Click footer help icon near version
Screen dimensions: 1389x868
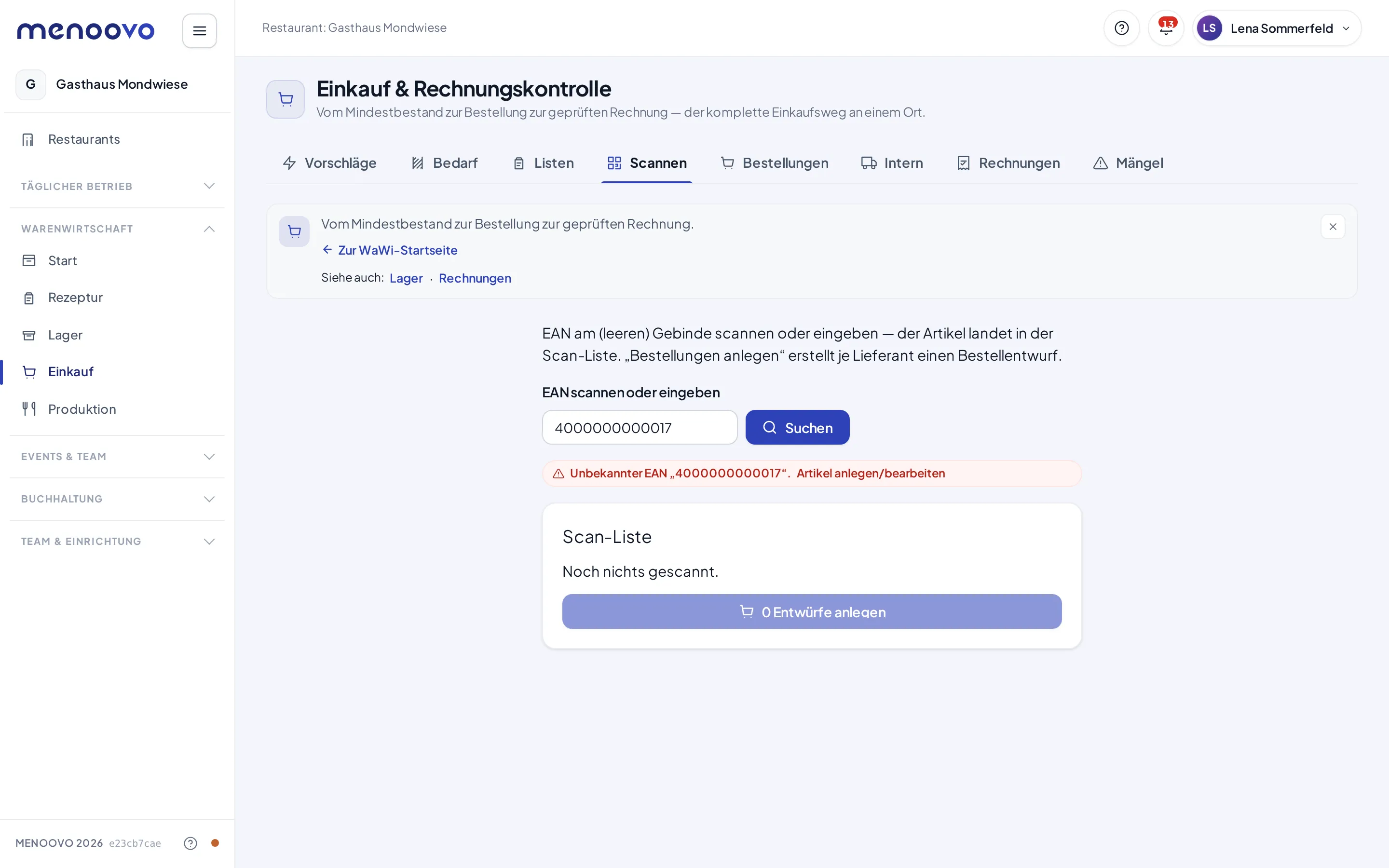click(190, 843)
